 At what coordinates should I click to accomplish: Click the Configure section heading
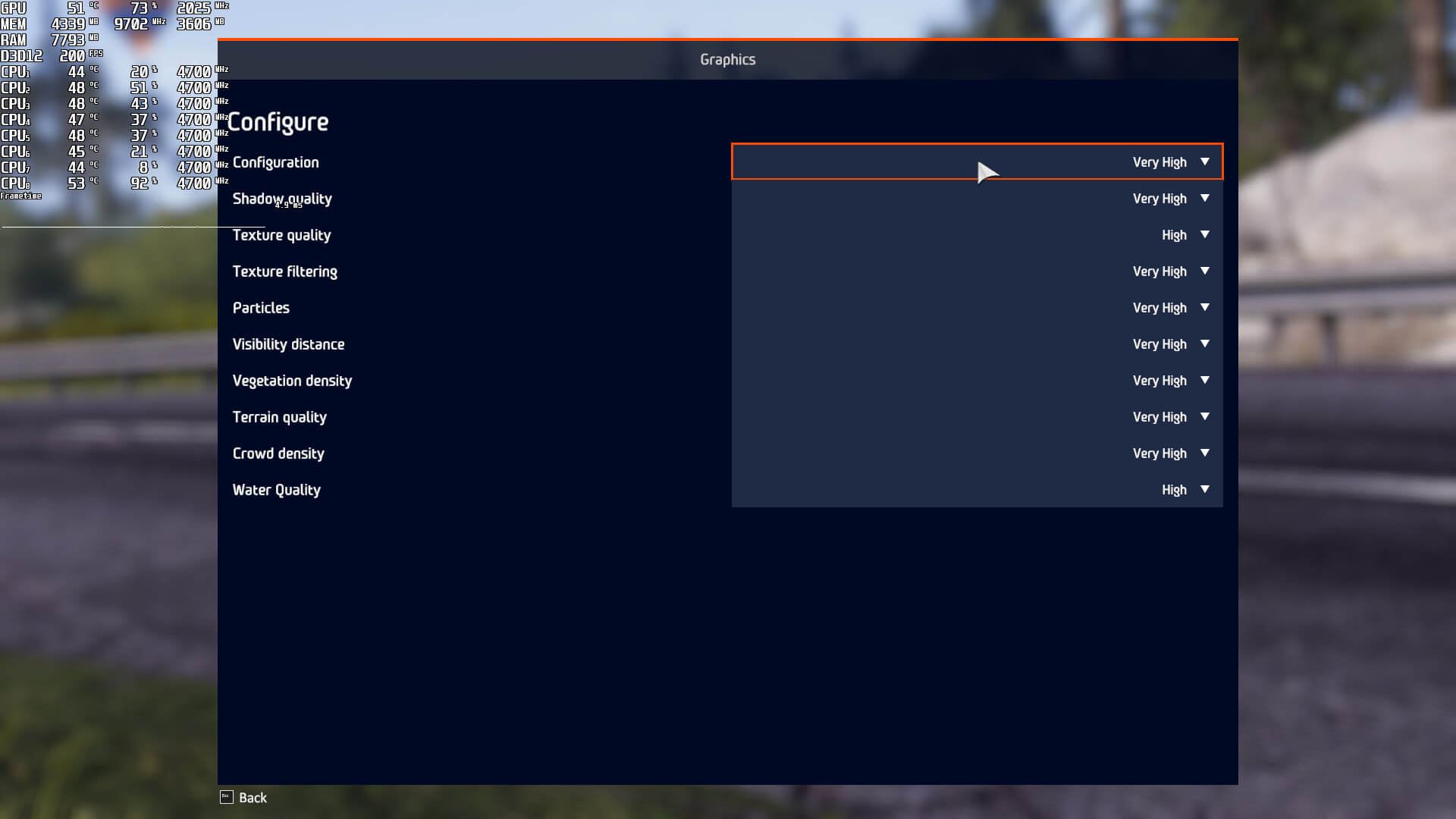coord(278,122)
